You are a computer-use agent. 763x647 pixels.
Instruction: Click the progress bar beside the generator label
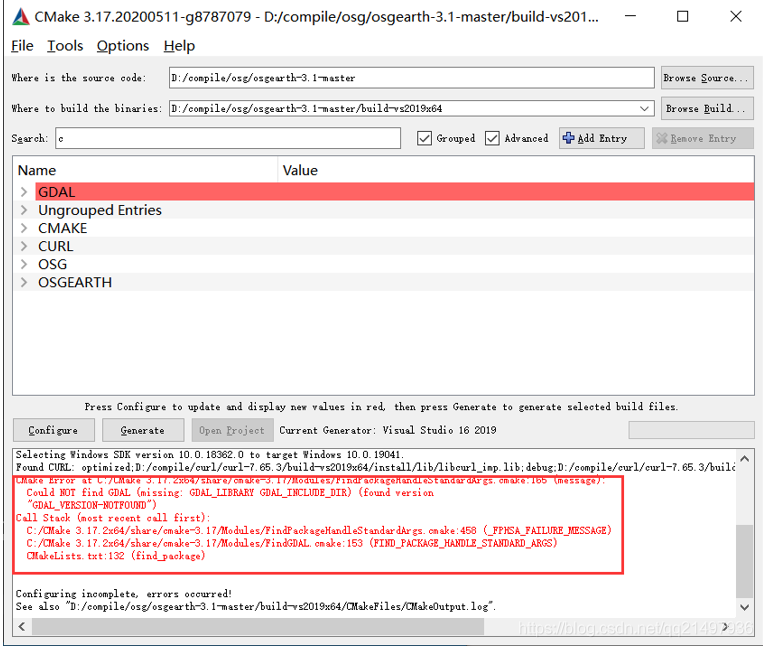pyautogui.click(x=691, y=431)
